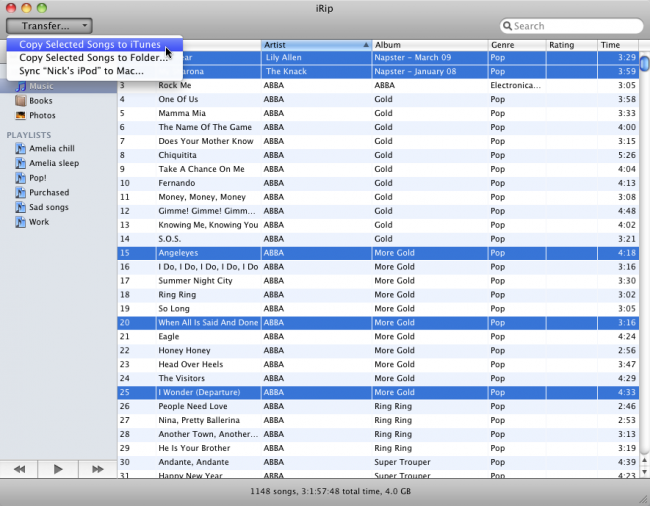Click the Purchased playlist icon
Screen dimensions: 650x506
[20, 193]
